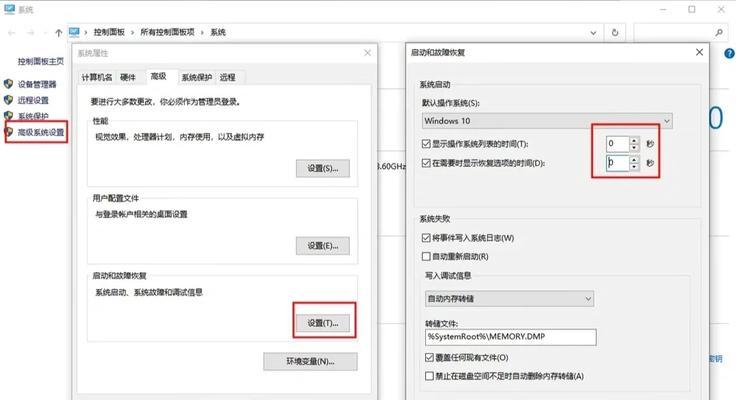
Task: Open 控制面板主页 link
Action: [41, 61]
